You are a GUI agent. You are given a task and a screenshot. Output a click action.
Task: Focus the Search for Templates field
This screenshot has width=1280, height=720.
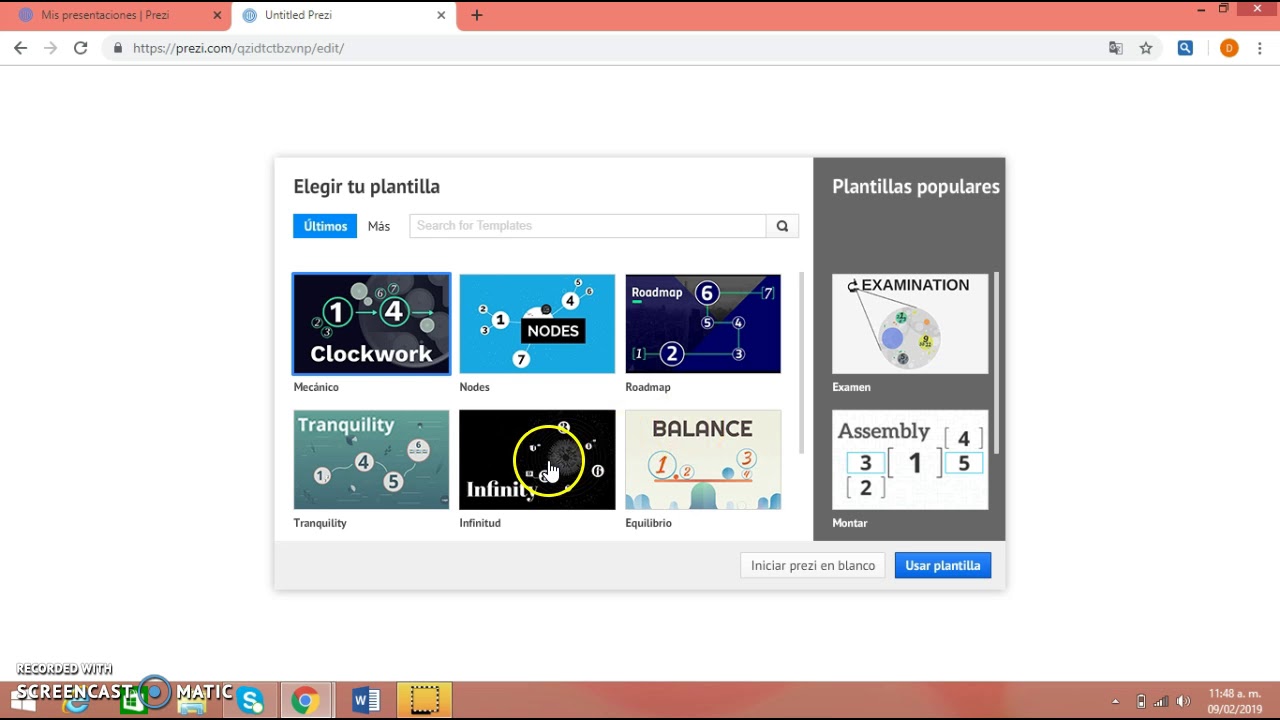pyautogui.click(x=588, y=226)
